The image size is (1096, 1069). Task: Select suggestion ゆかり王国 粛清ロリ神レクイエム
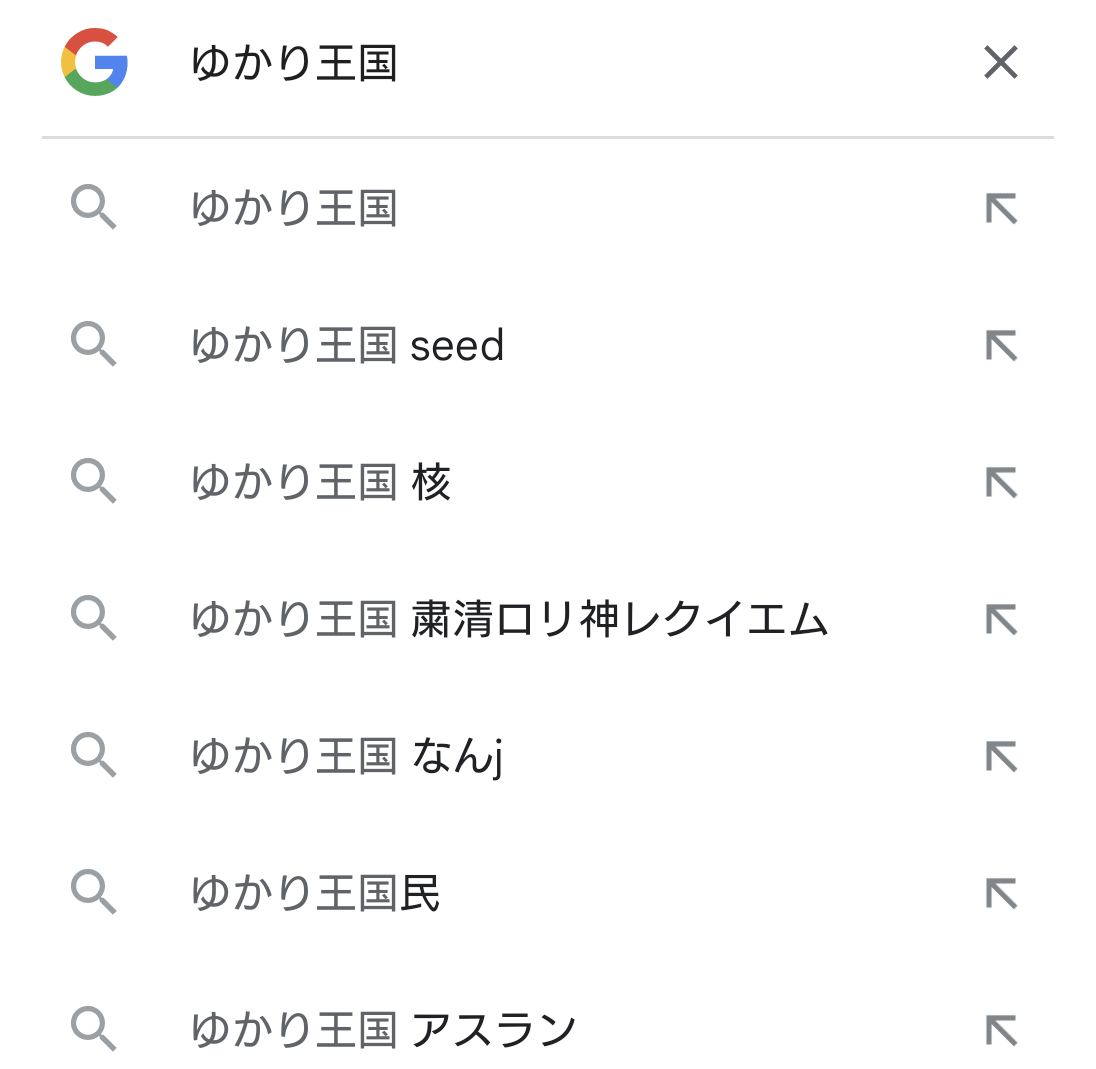tap(509, 620)
